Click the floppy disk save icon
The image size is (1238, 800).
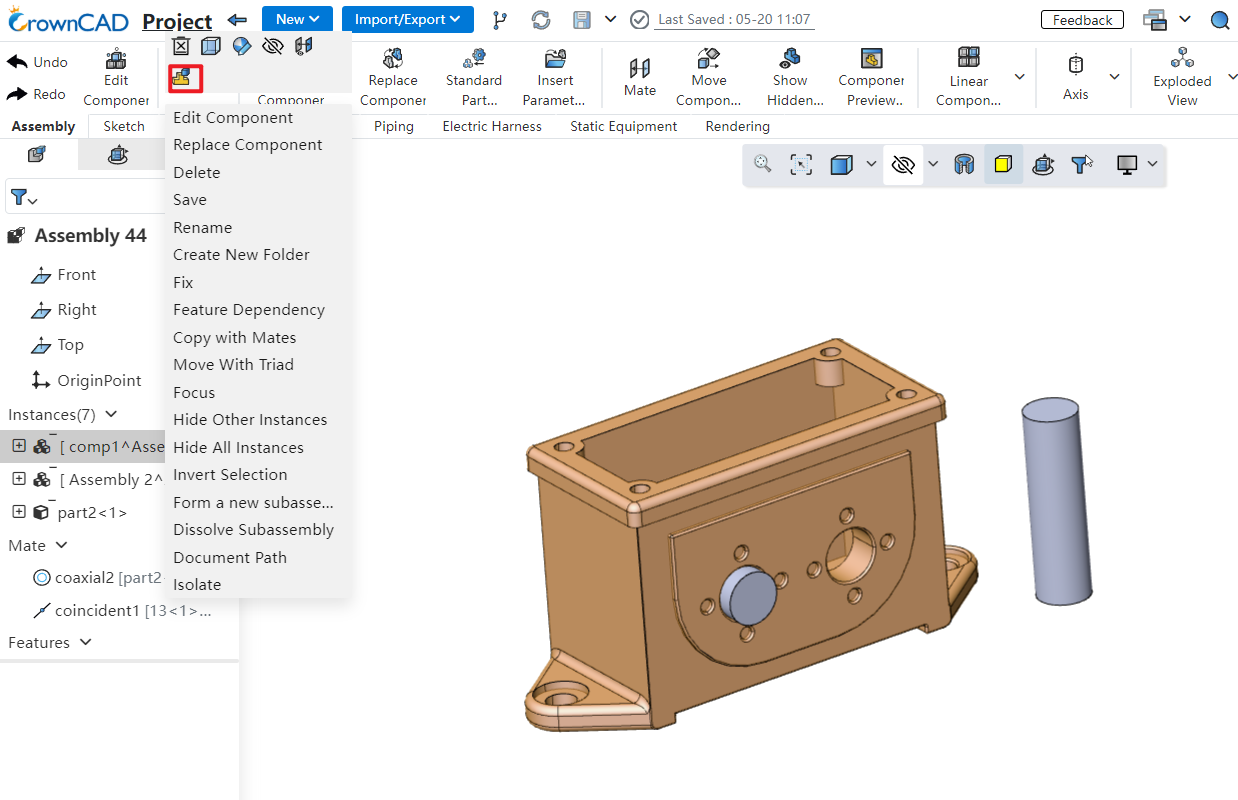583,20
